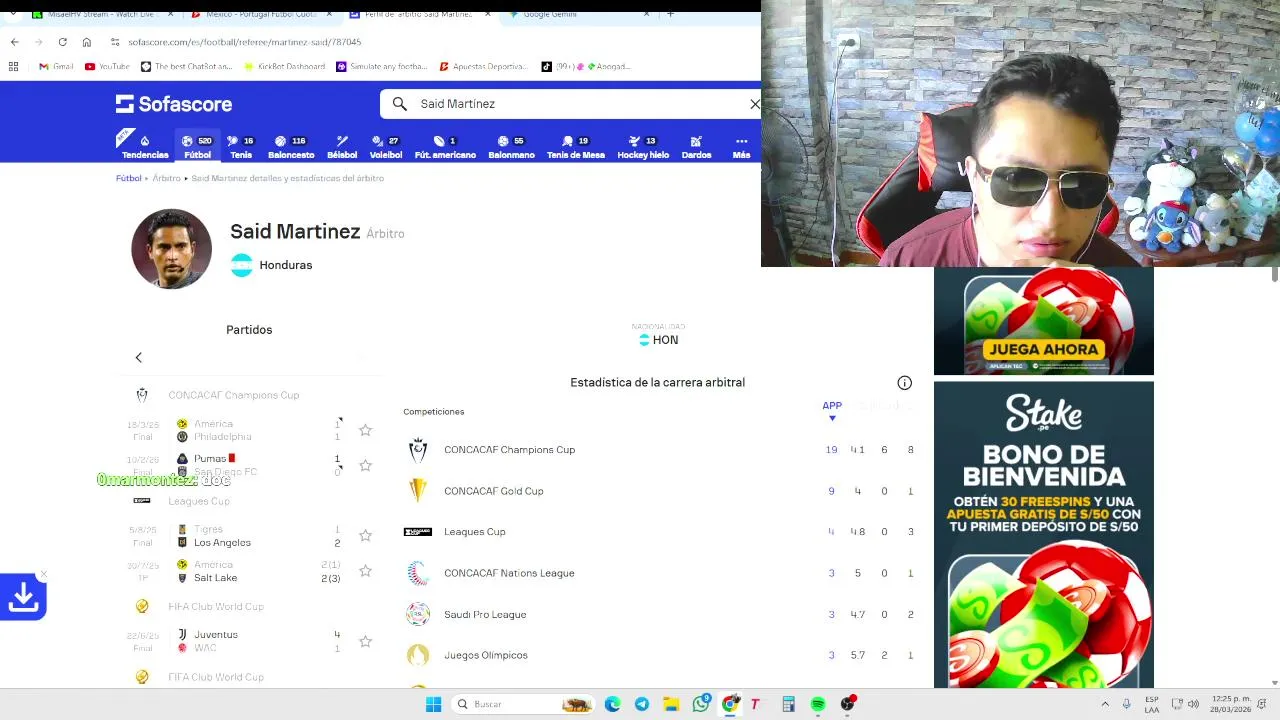Click the Honduras flag icon
Screen dimensions: 1280x720
[242, 265]
